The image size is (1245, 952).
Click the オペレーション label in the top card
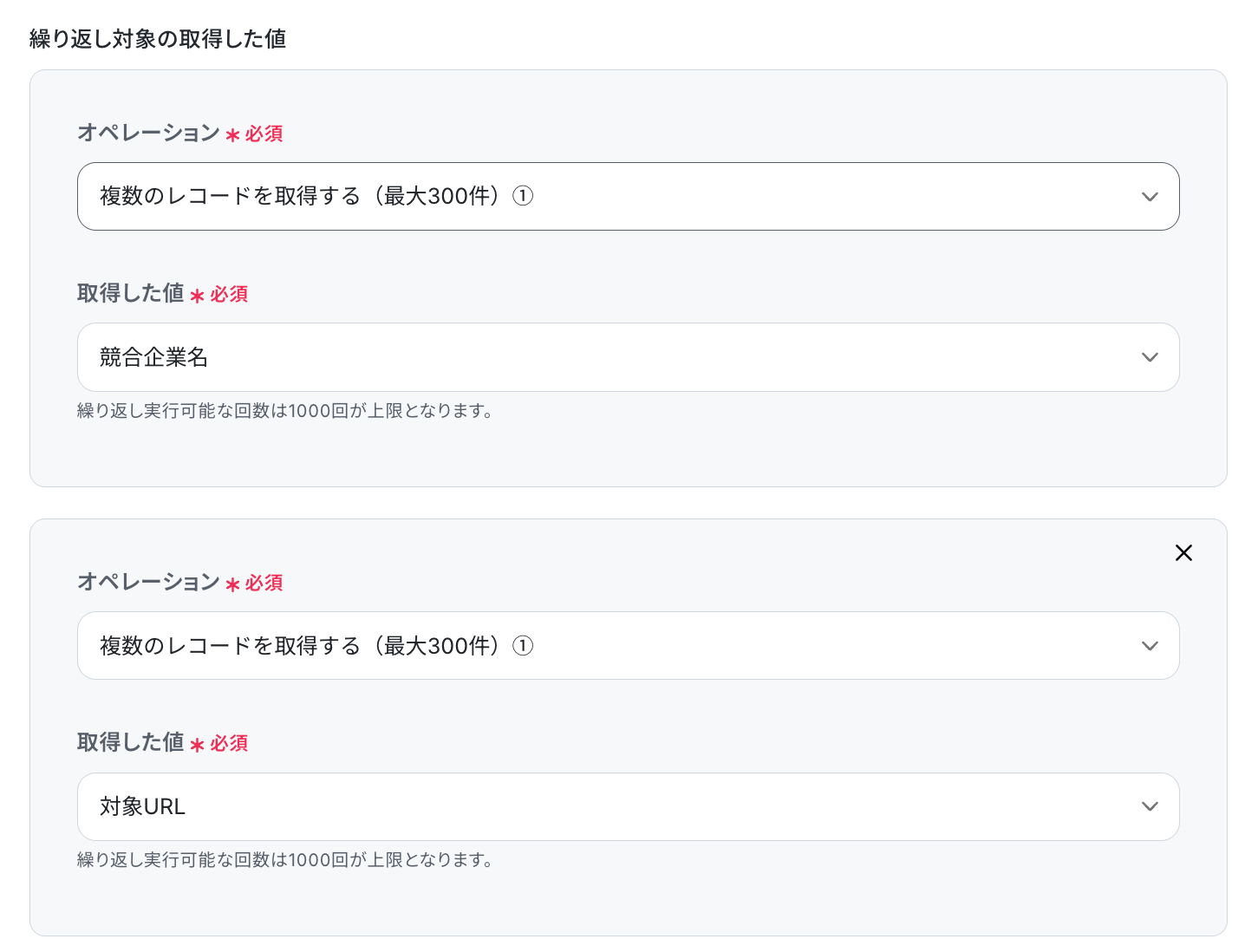[148, 133]
